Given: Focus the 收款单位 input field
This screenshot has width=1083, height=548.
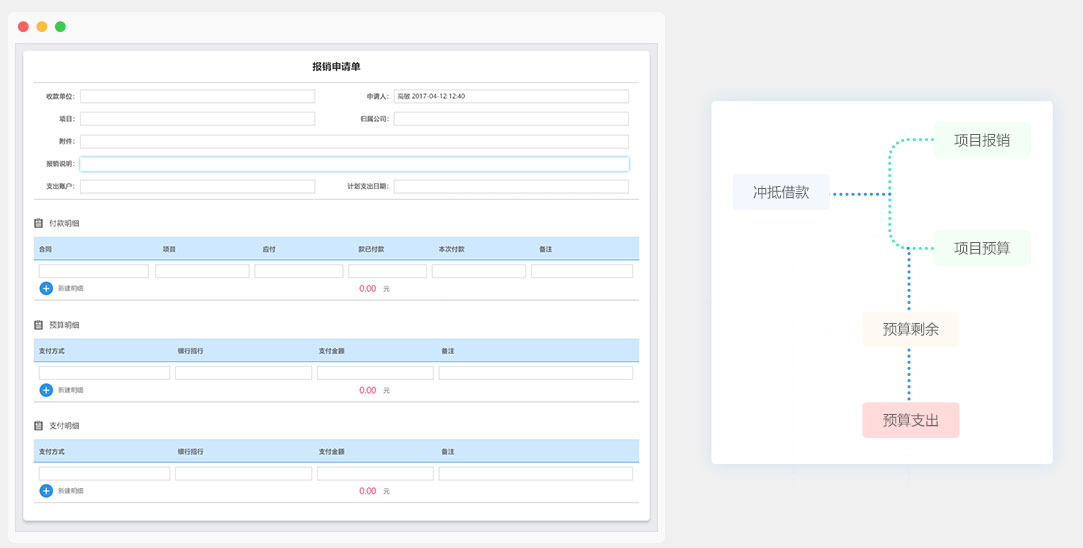Looking at the screenshot, I should tap(197, 97).
